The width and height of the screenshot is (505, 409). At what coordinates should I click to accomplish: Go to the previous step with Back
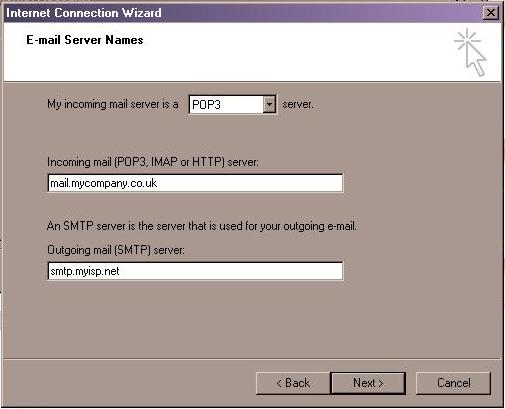tap(293, 383)
